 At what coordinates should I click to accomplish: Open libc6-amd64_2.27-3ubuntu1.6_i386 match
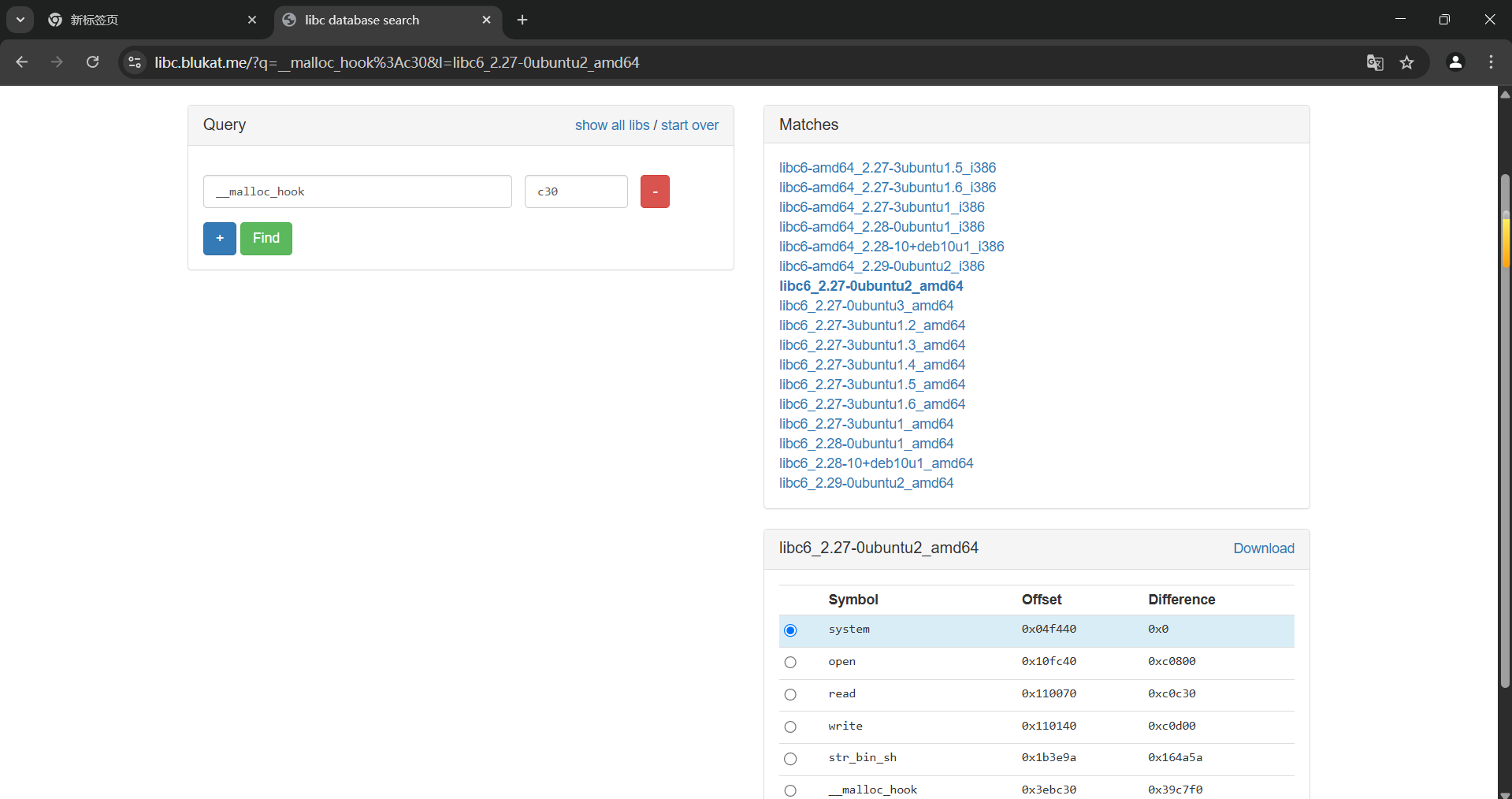[887, 188]
